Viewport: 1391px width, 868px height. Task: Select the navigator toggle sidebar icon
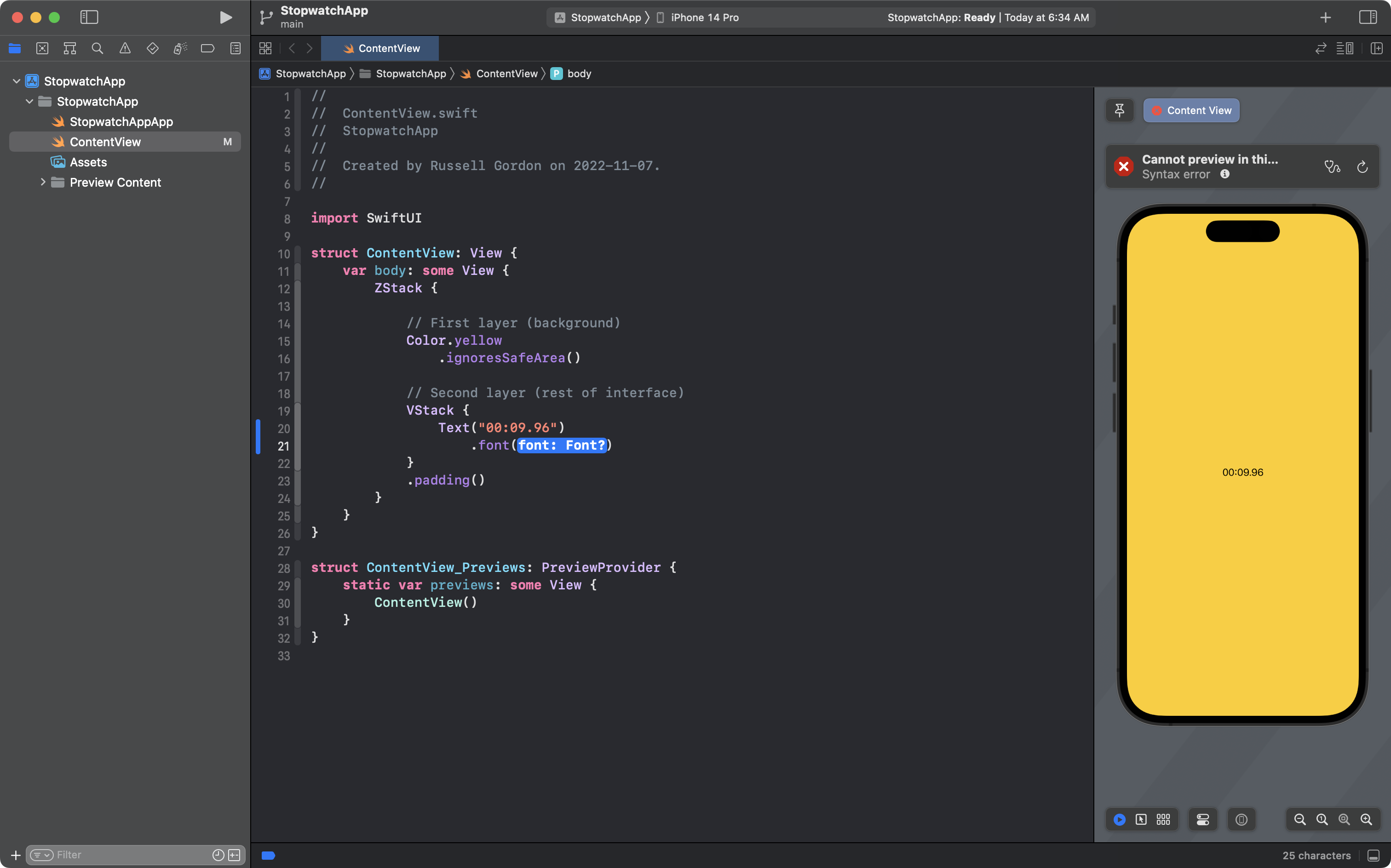point(89,17)
